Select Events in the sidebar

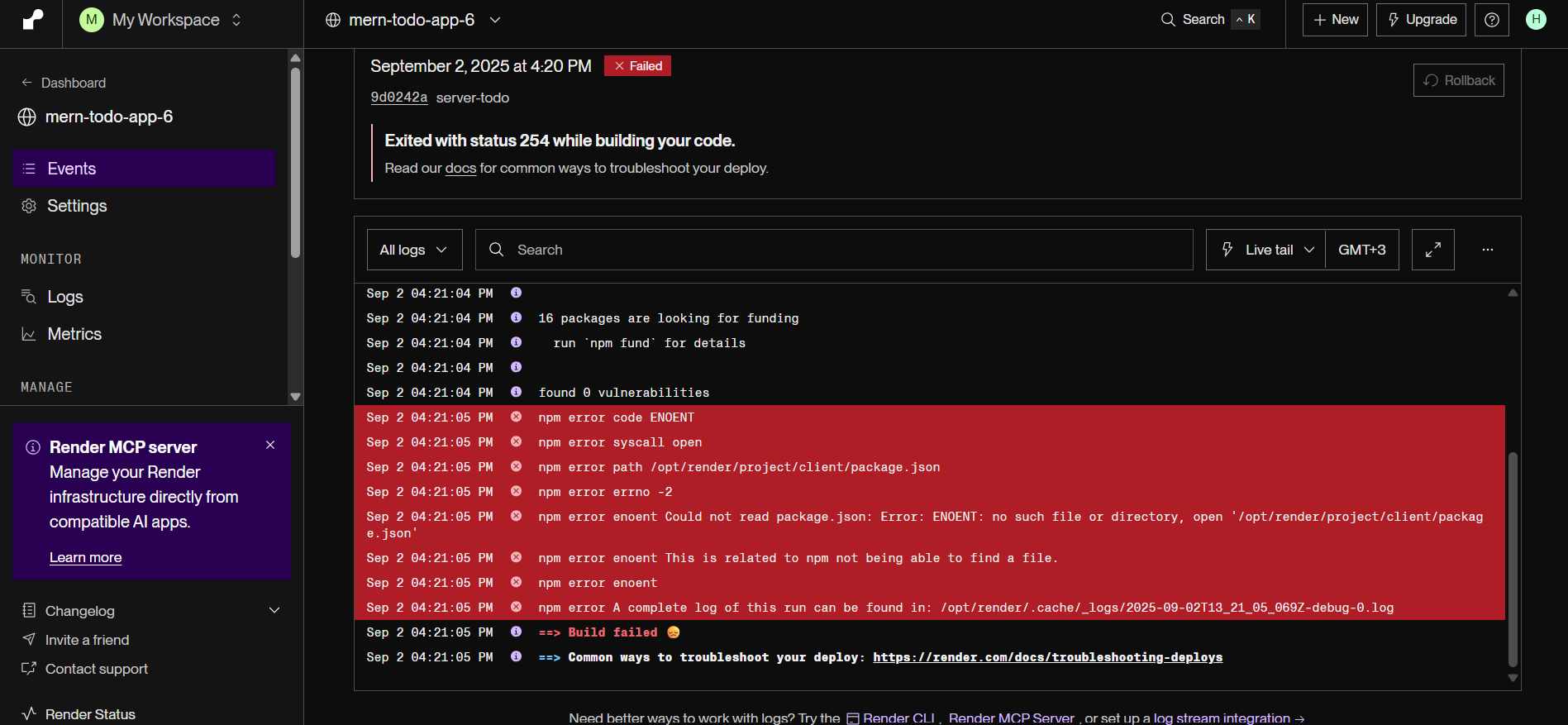pyautogui.click(x=145, y=169)
